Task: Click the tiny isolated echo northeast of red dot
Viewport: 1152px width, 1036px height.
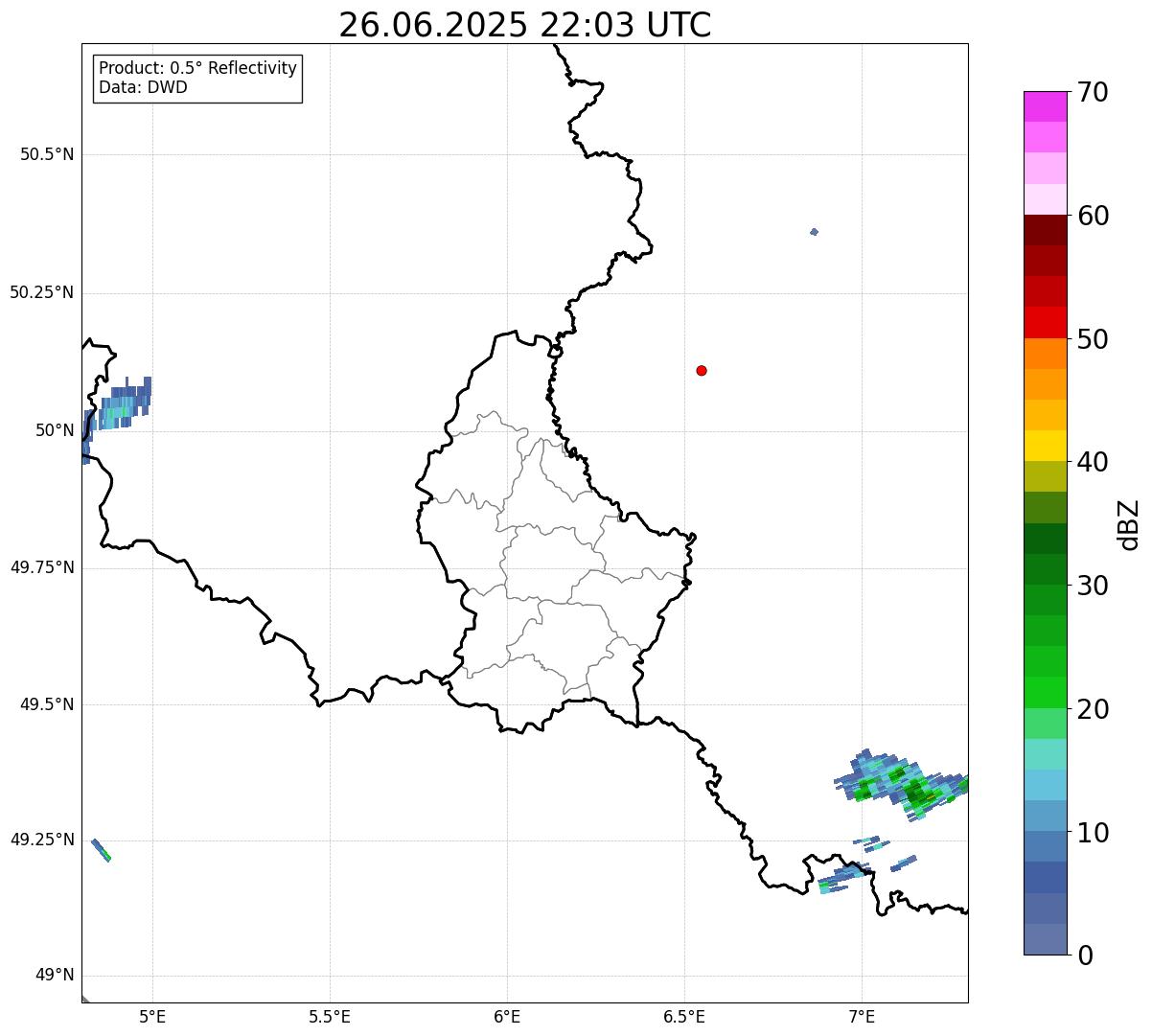Action: click(x=814, y=232)
